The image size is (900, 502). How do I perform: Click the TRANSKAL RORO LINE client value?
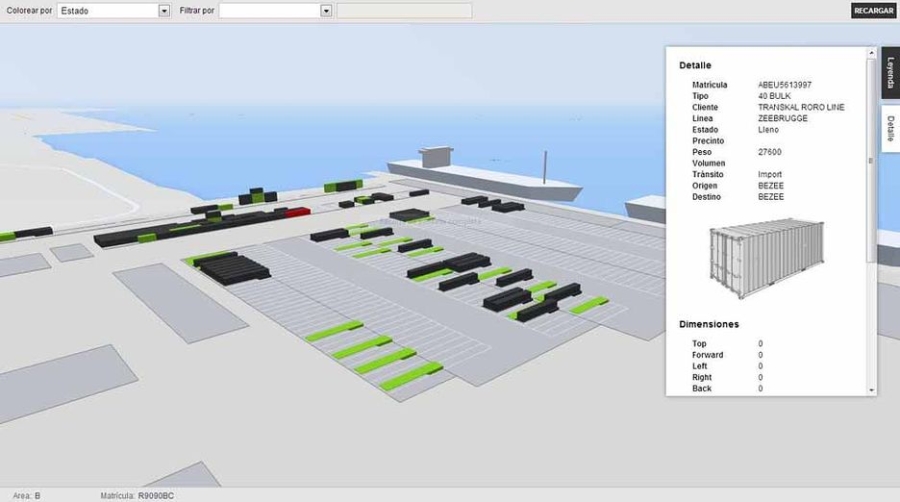point(801,107)
